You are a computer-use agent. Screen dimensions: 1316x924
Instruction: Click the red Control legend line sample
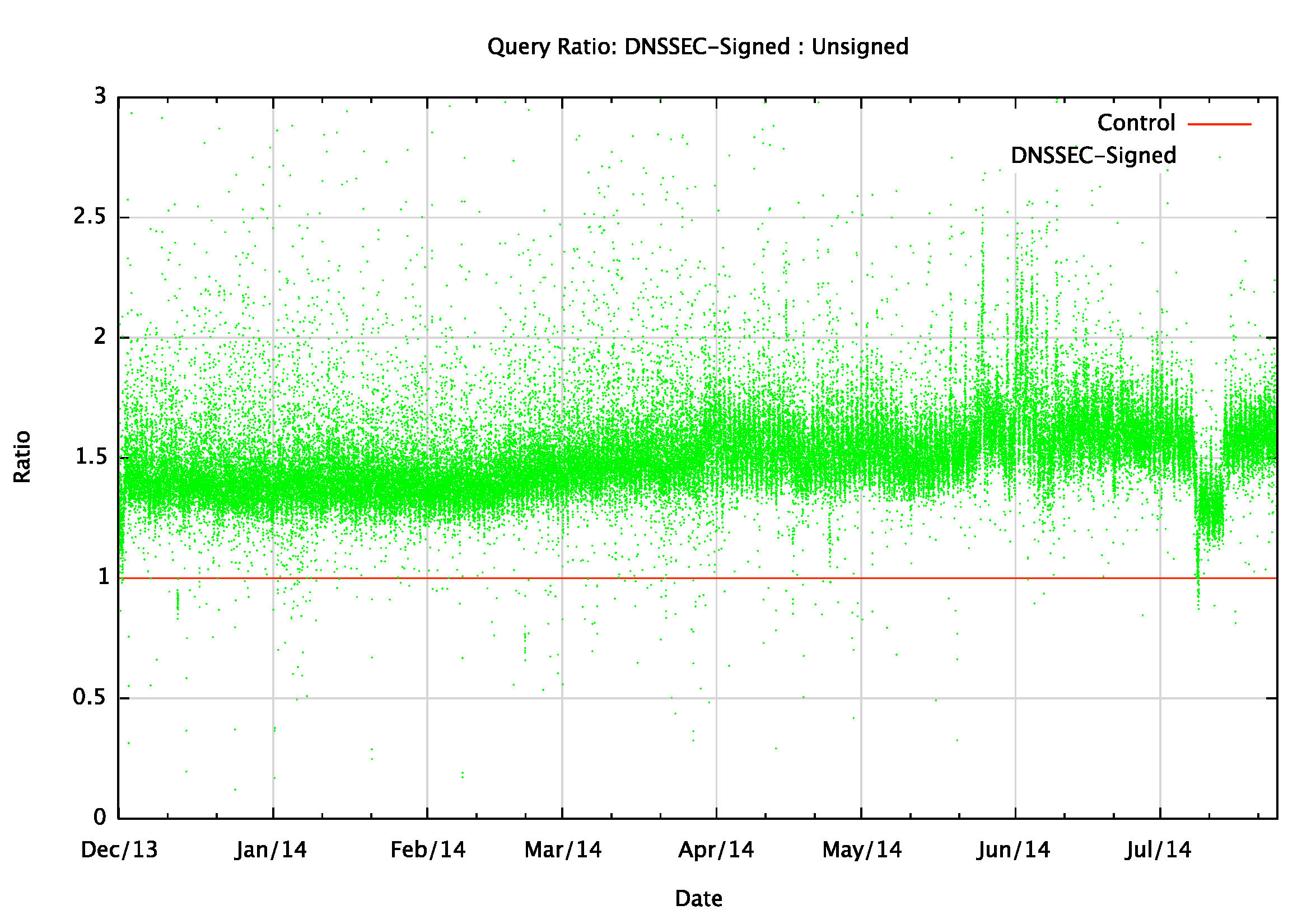1219,124
